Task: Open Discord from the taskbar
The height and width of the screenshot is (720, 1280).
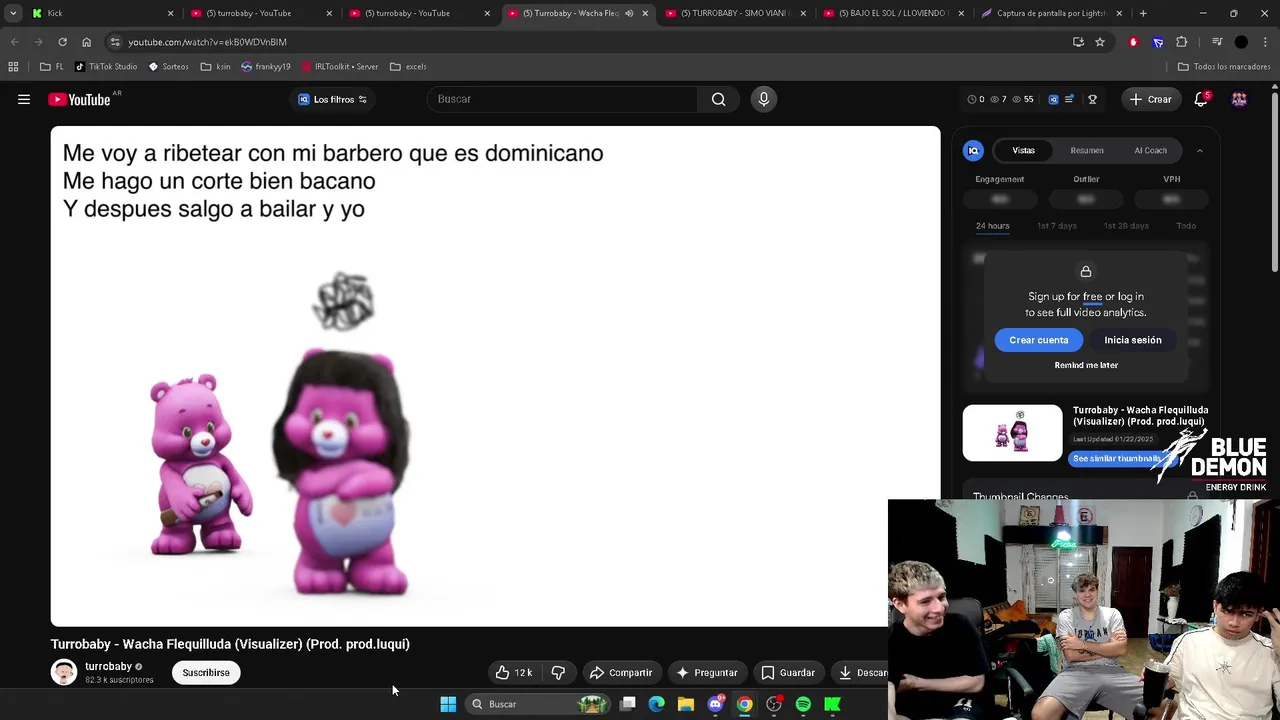Action: coord(715,704)
